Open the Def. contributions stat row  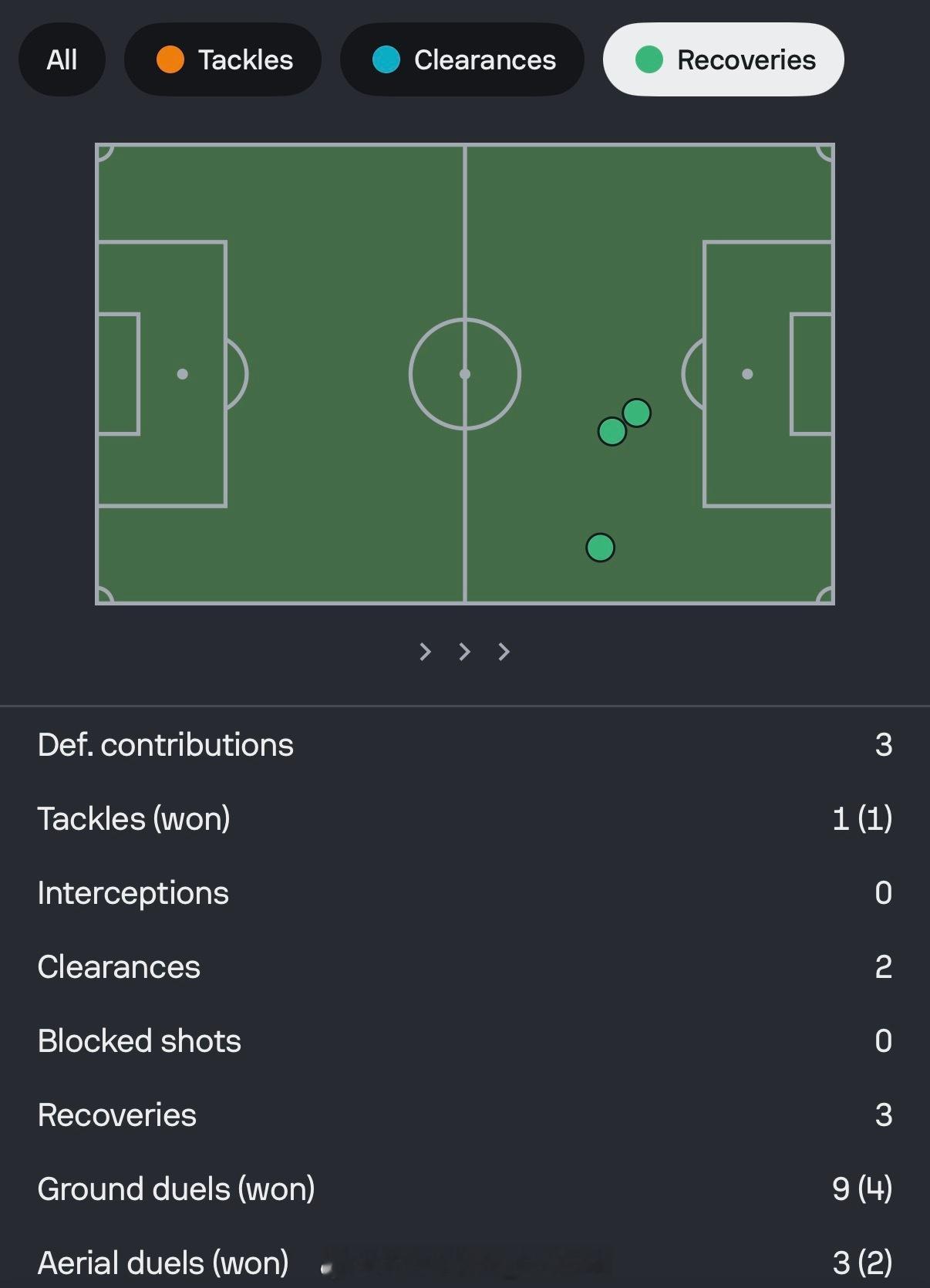(x=465, y=745)
